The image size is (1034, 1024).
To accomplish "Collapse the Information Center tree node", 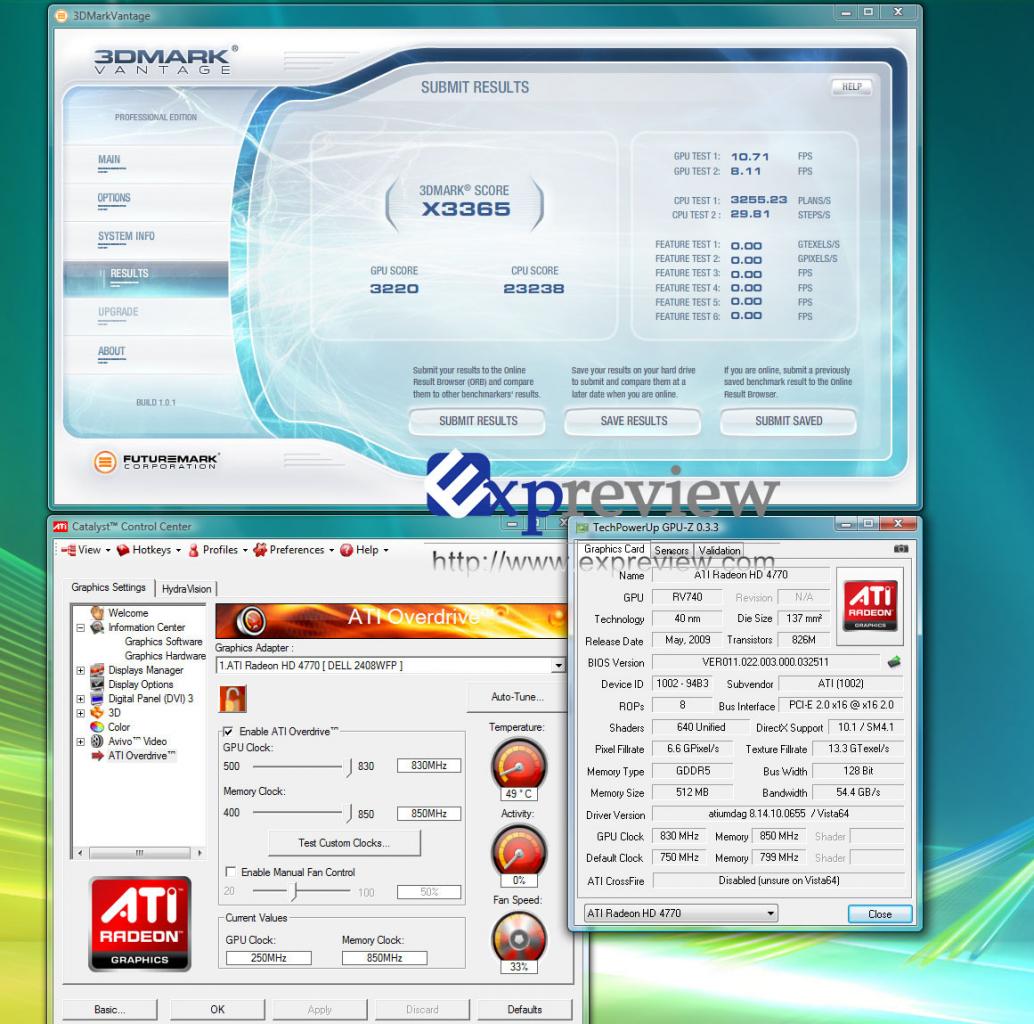I will (80, 628).
